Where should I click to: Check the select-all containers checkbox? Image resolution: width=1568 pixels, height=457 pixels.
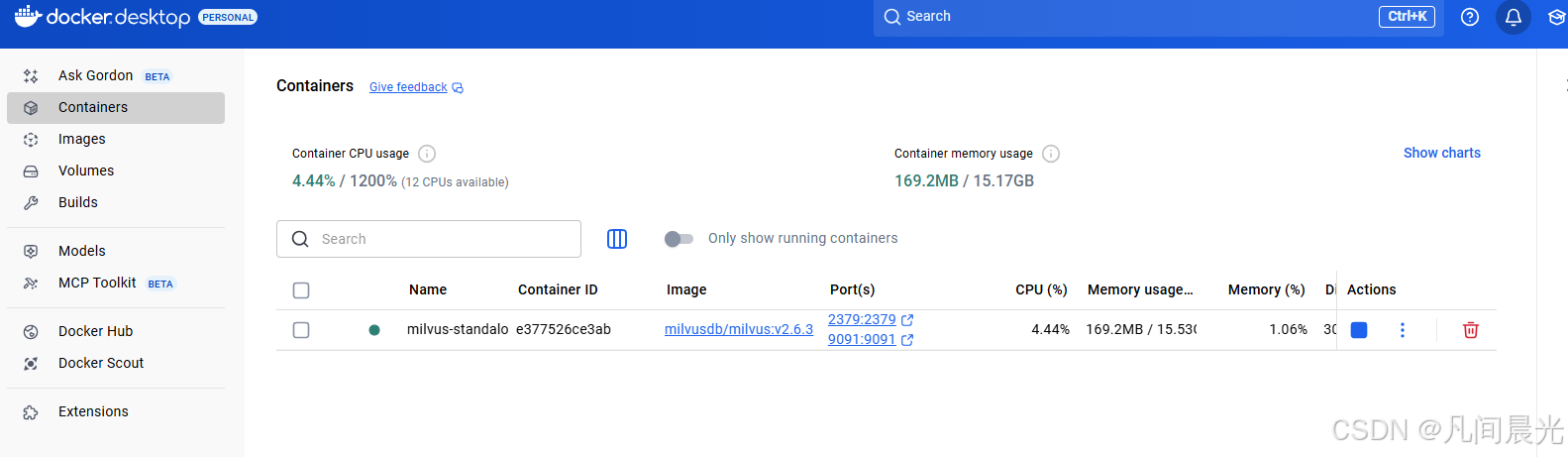click(301, 290)
